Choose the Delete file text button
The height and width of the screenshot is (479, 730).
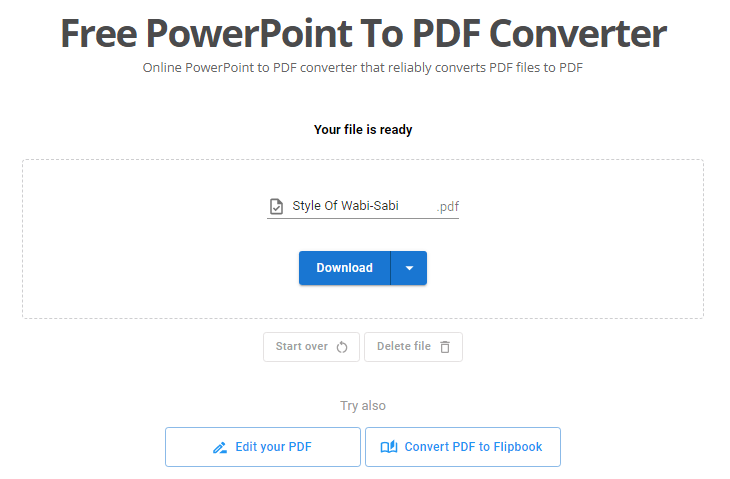coord(404,347)
